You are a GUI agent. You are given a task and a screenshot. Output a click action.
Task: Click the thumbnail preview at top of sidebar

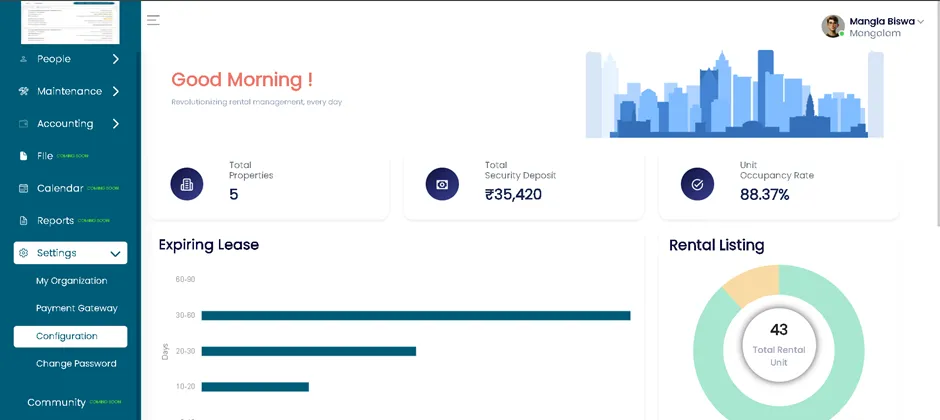point(70,22)
